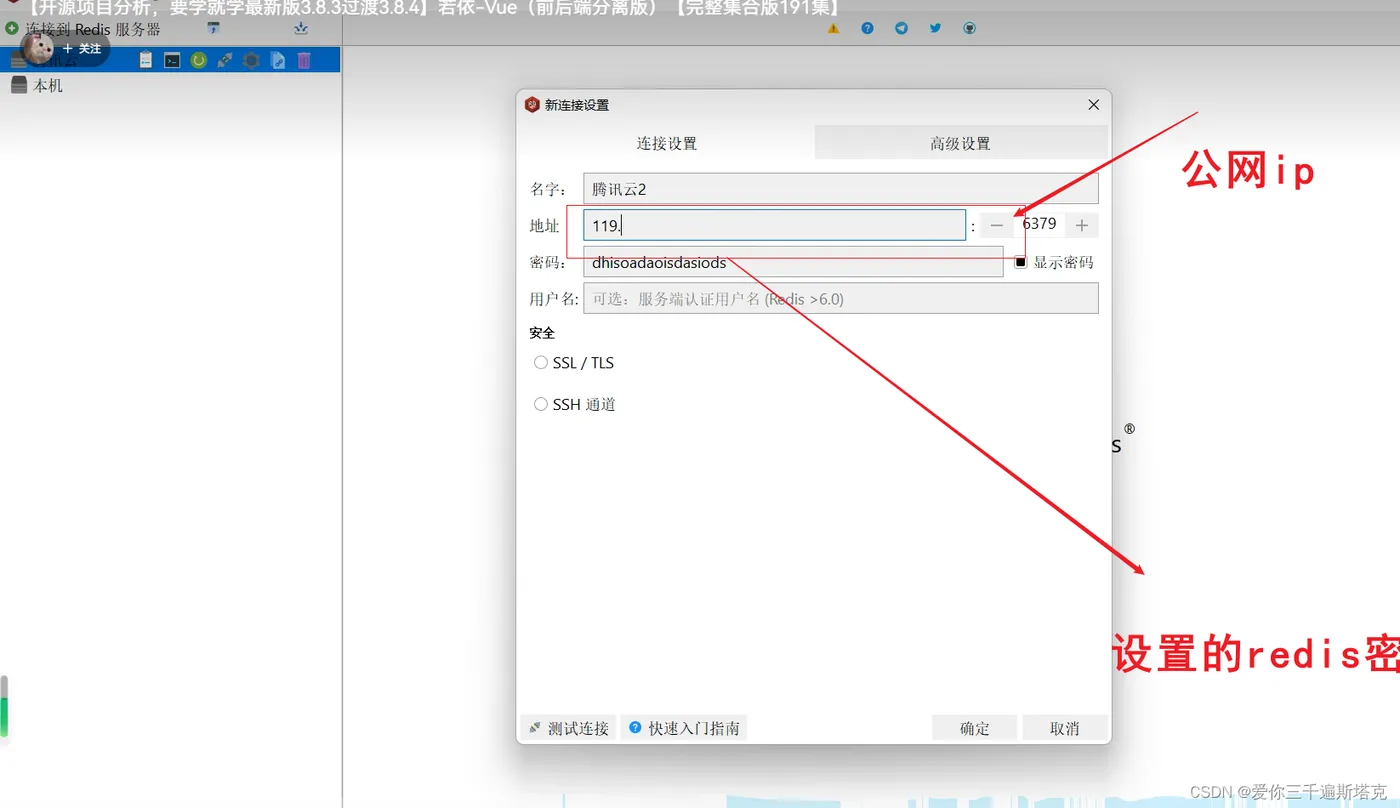The width and height of the screenshot is (1400, 808).
Task: Open the console terminal icon on selected connection
Action: (x=172, y=60)
